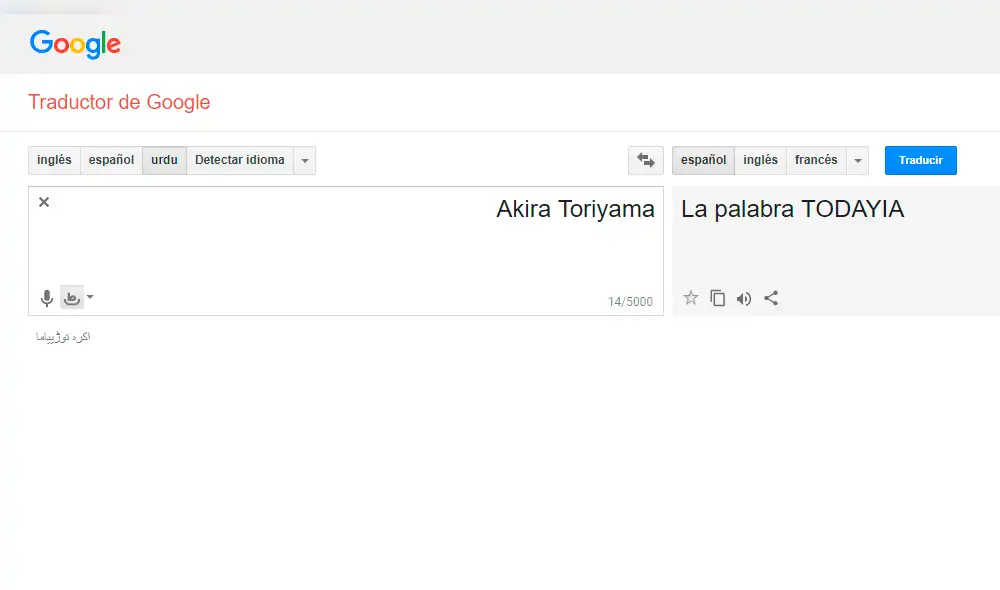
Task: Share the translation with the share icon
Action: click(x=772, y=298)
